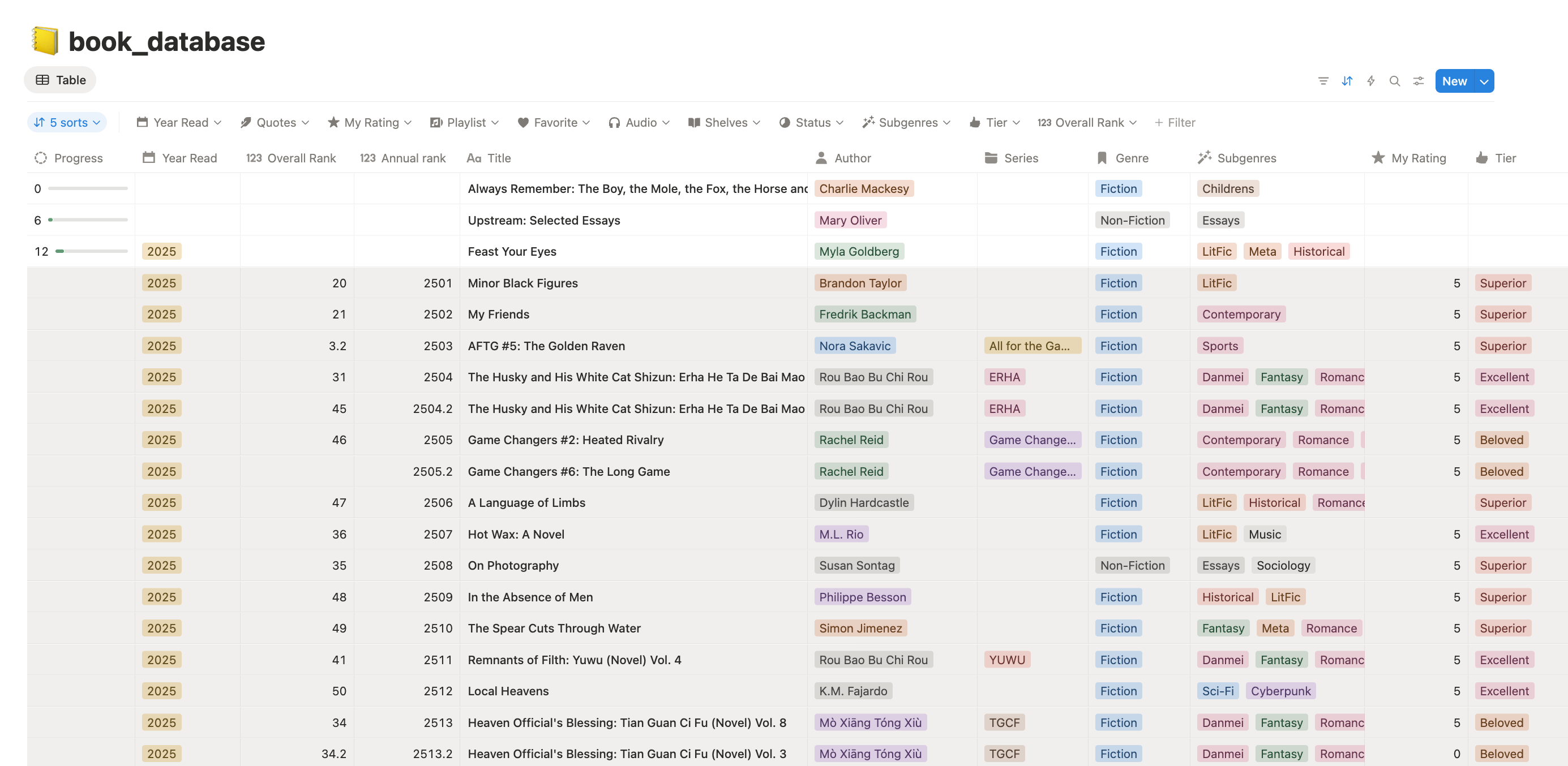This screenshot has height=766, width=1568.
Task: Click the search magnifier icon
Action: click(x=1395, y=81)
